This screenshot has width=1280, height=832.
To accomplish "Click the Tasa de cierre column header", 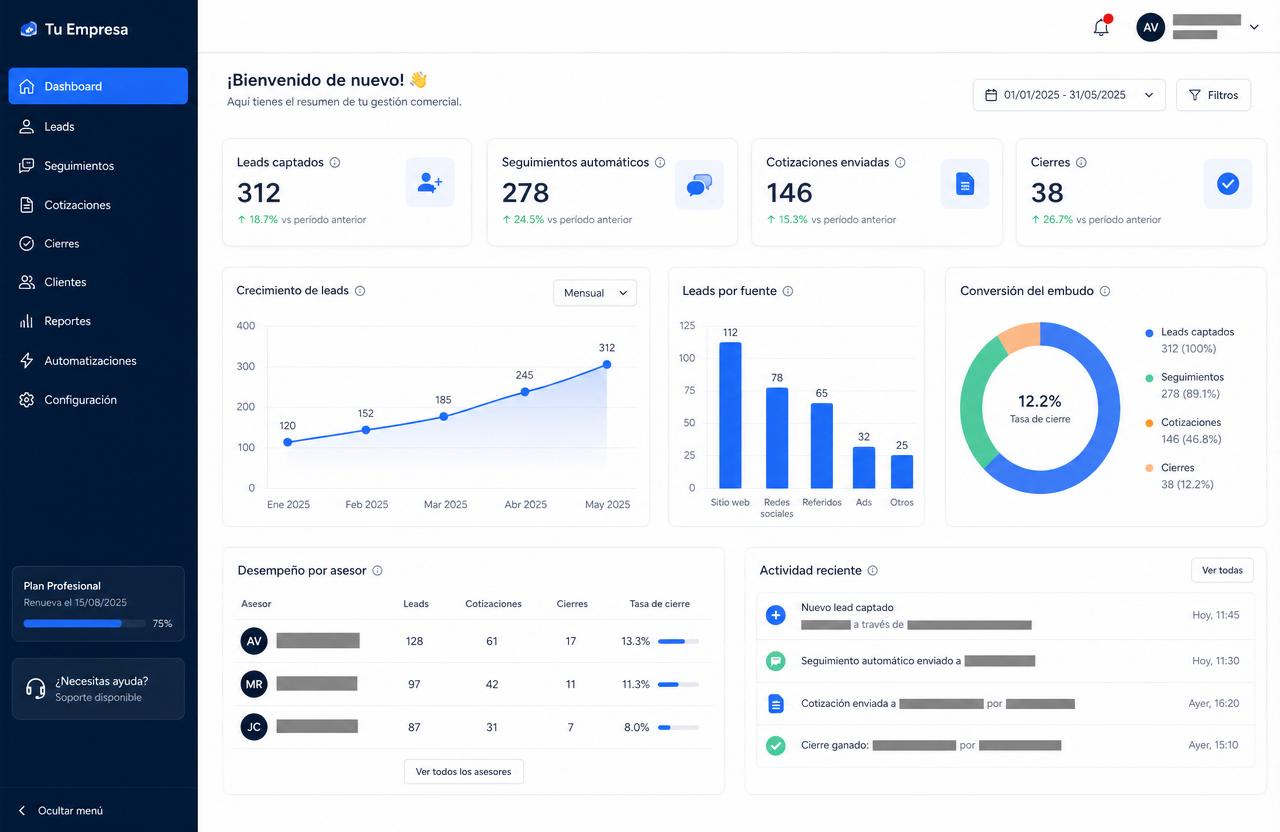I will coord(660,604).
